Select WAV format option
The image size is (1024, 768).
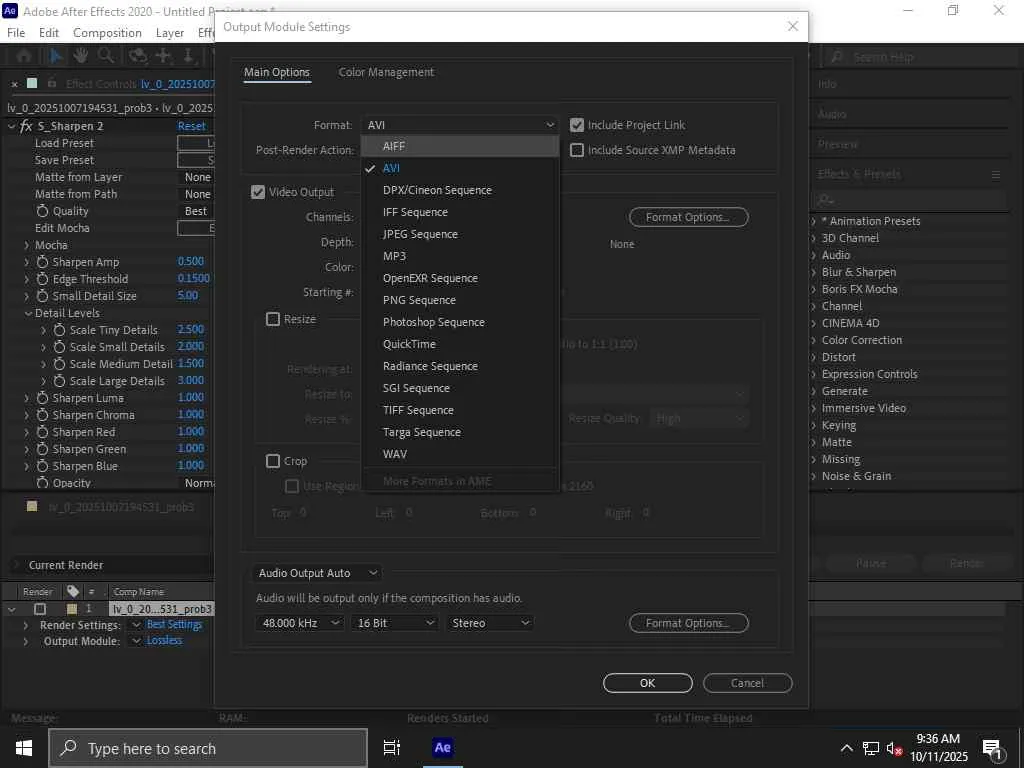tap(460, 454)
